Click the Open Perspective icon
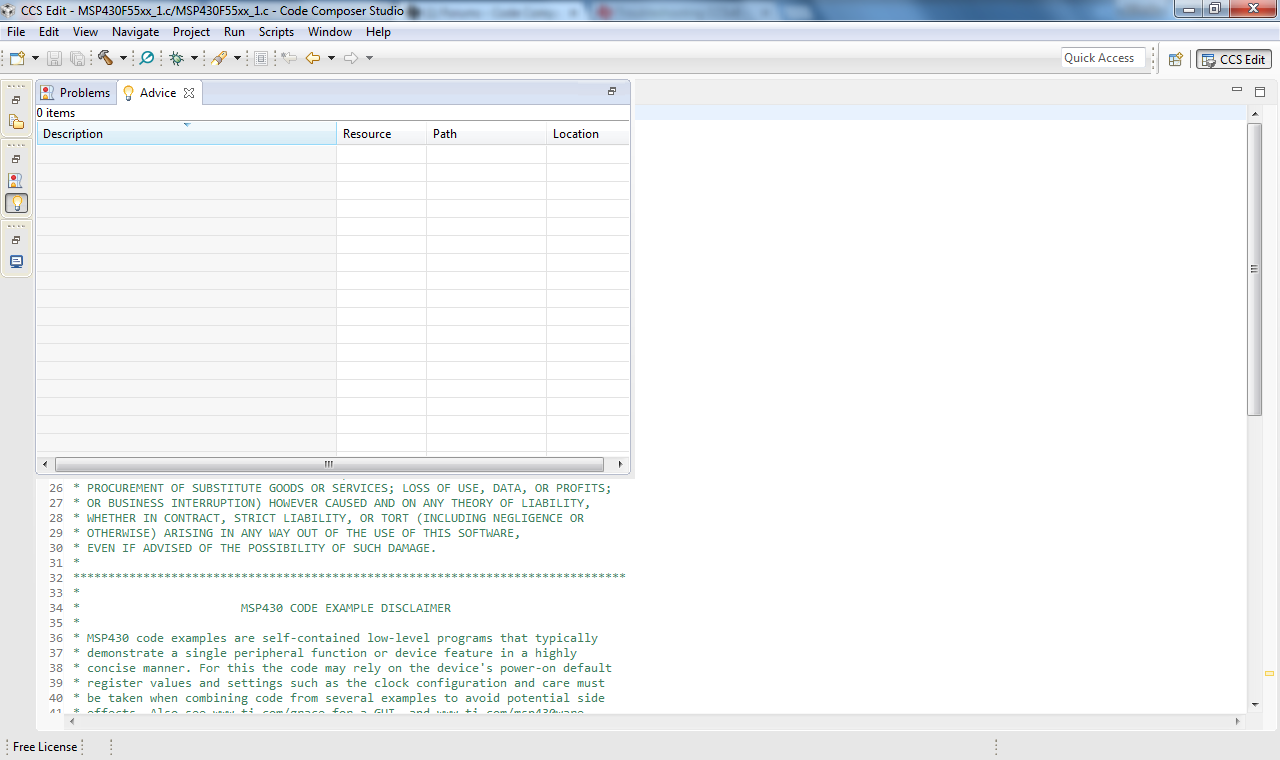Screen dimensions: 1280x760 coord(1176,59)
